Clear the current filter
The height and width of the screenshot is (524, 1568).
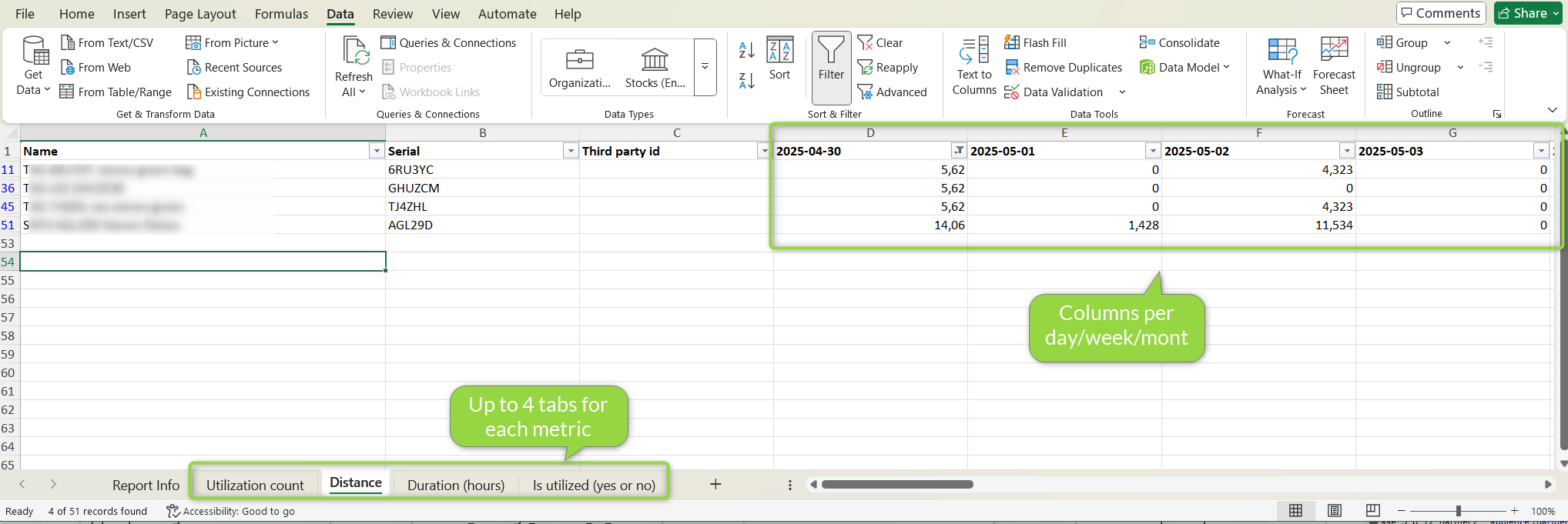(x=879, y=43)
